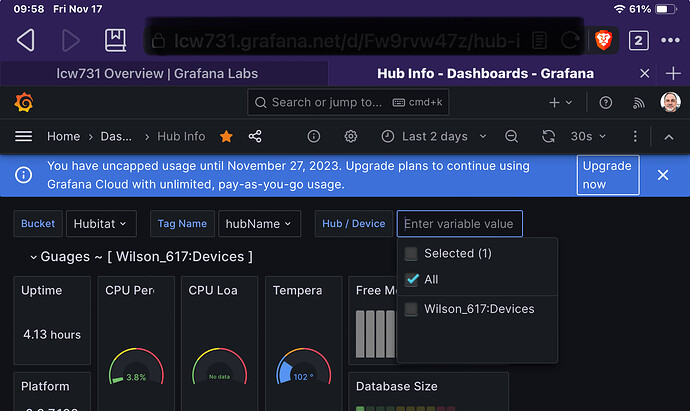Close the Hub Info browser tab
The image size is (690, 411).
coord(644,73)
